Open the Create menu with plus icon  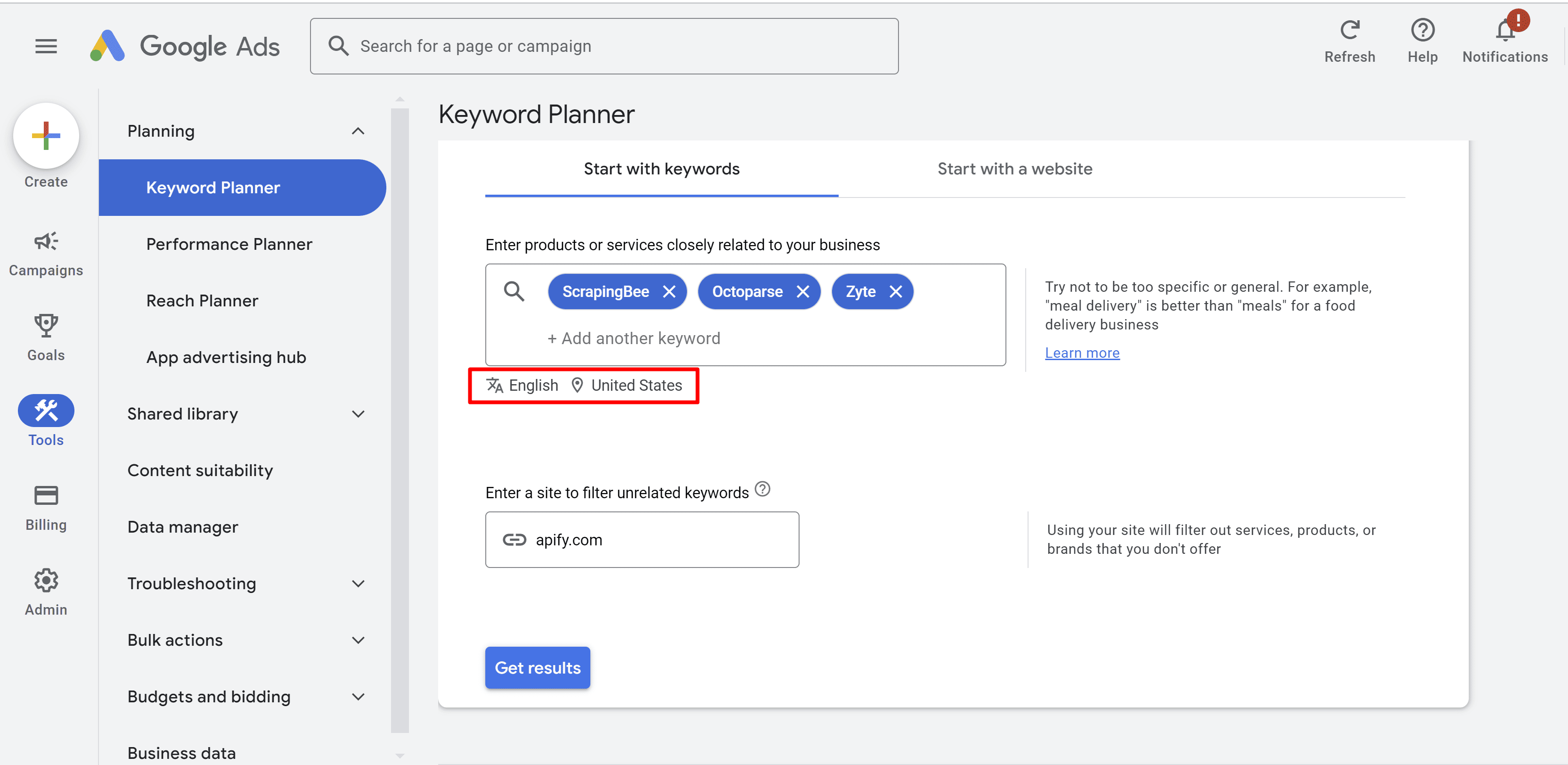[46, 136]
